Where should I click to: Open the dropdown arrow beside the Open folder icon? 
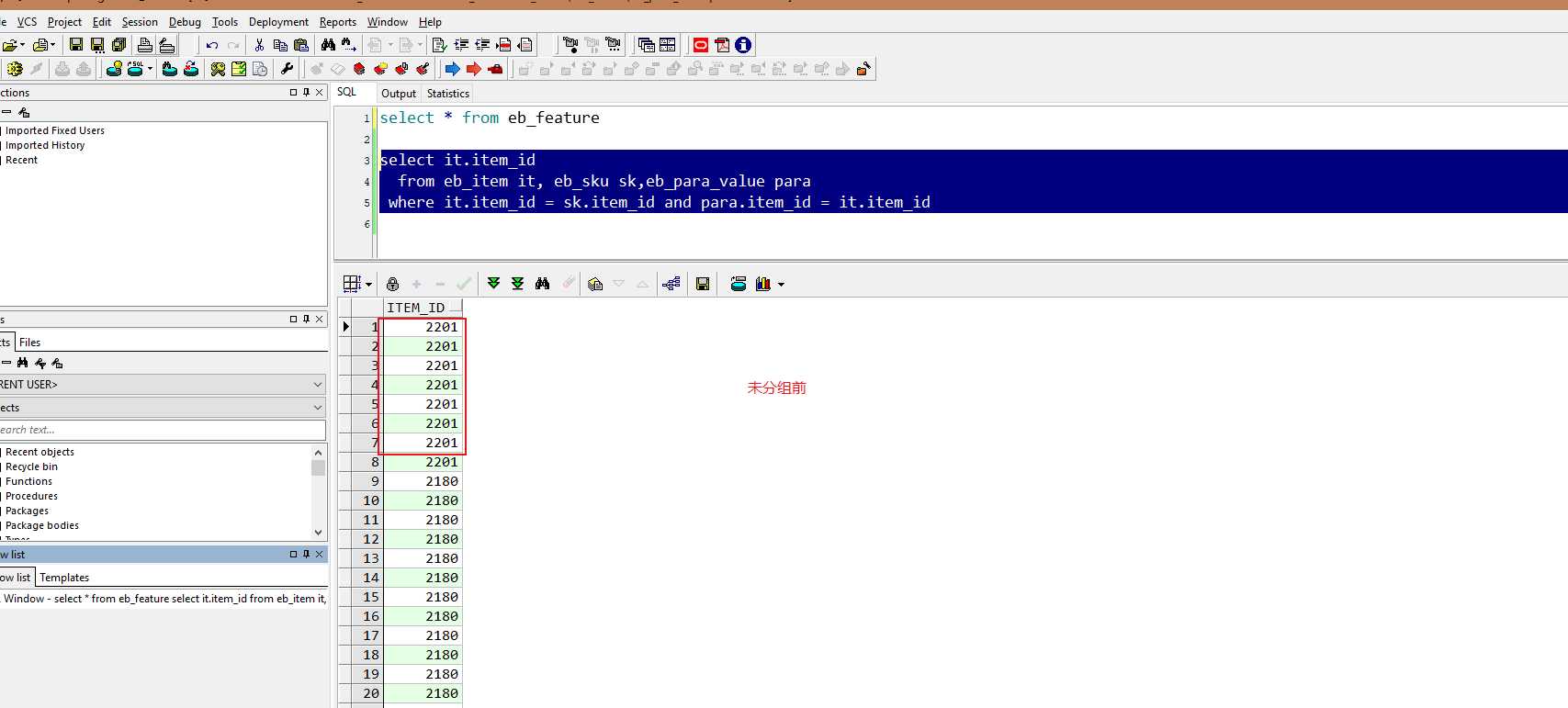(22, 45)
